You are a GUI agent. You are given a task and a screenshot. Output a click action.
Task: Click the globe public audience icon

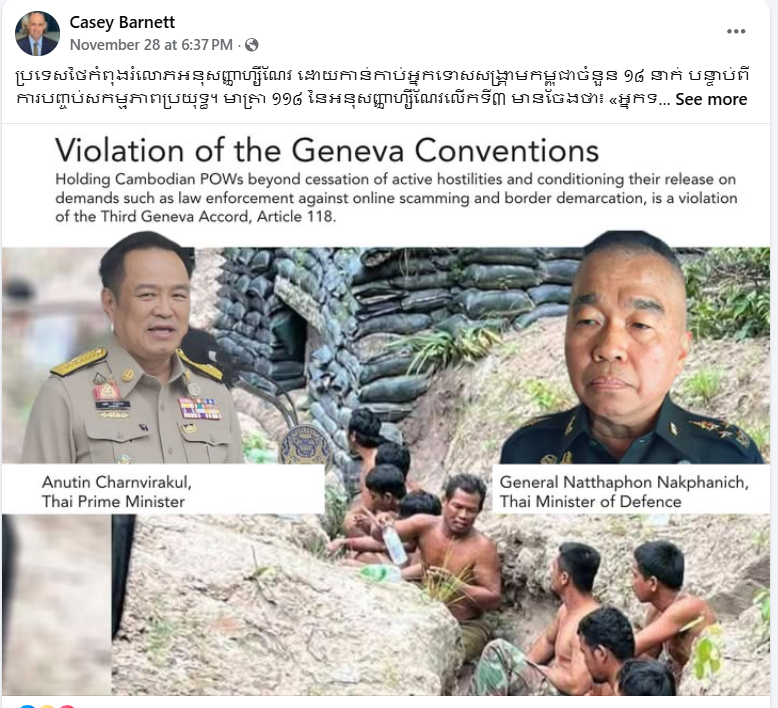click(252, 45)
